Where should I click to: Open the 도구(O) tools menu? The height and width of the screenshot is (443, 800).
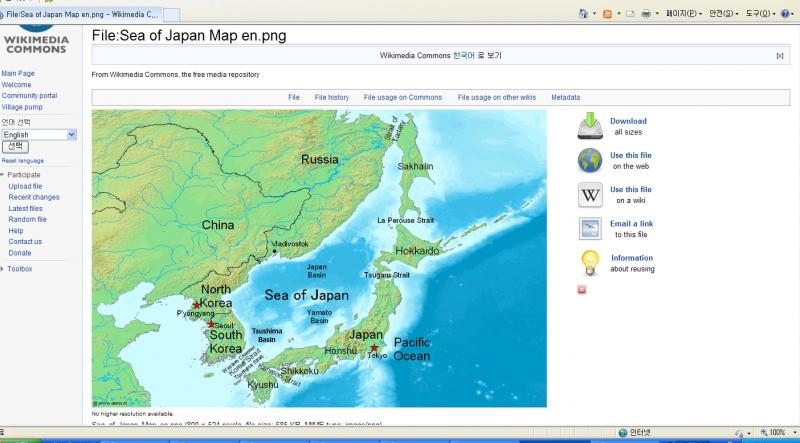point(762,14)
